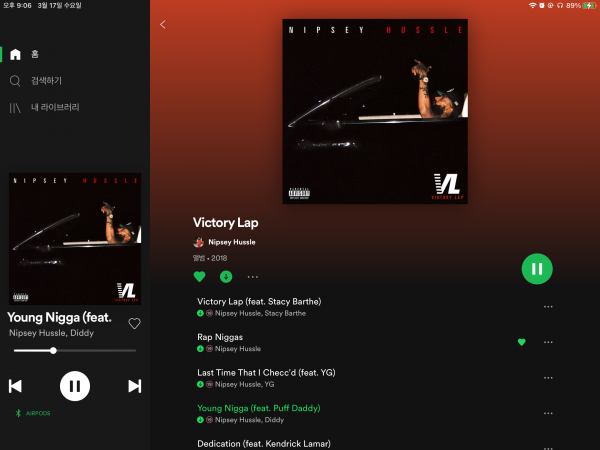Image resolution: width=600 pixels, height=450 pixels.
Task: Open the library bookshelf icon
Action: [x=15, y=108]
